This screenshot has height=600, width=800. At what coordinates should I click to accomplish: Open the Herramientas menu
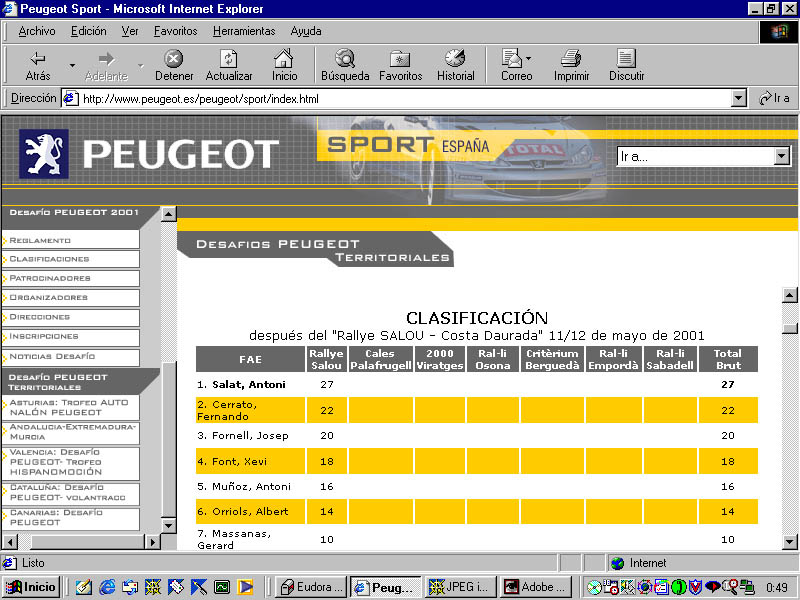(244, 31)
